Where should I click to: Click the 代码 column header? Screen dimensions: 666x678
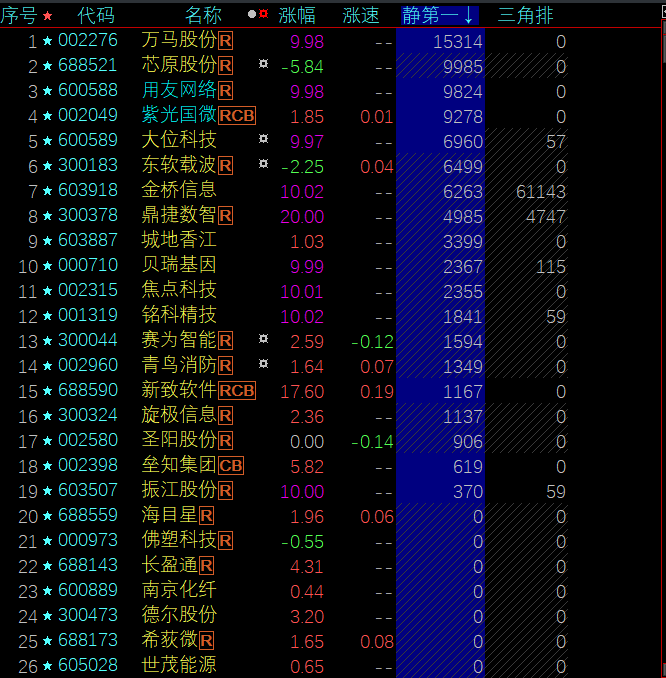click(96, 16)
